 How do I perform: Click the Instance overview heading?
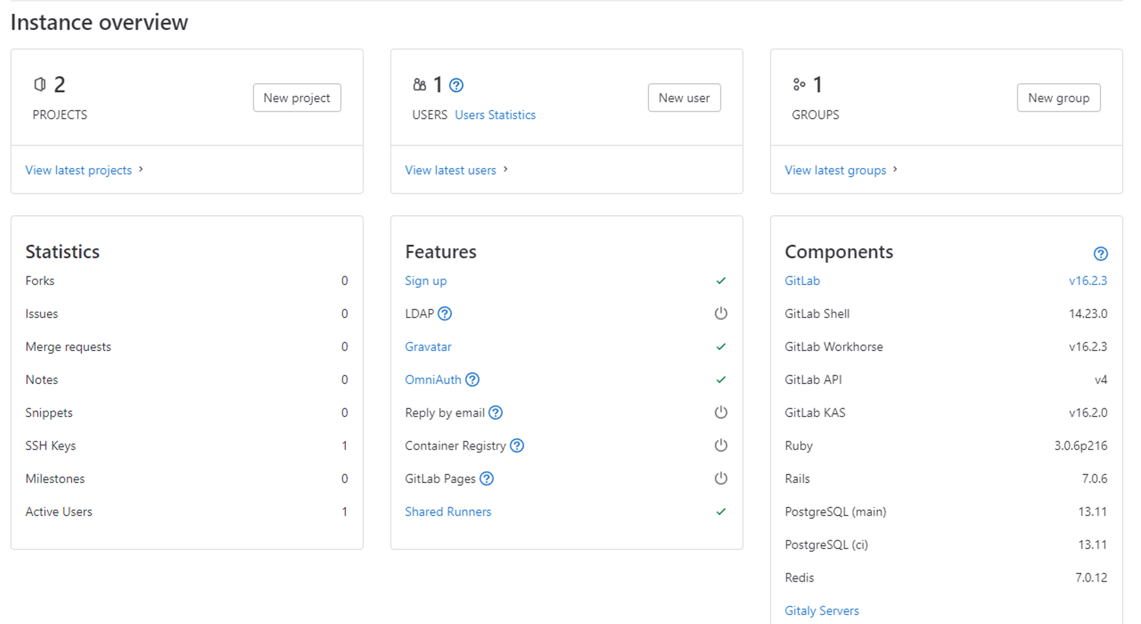99,23
